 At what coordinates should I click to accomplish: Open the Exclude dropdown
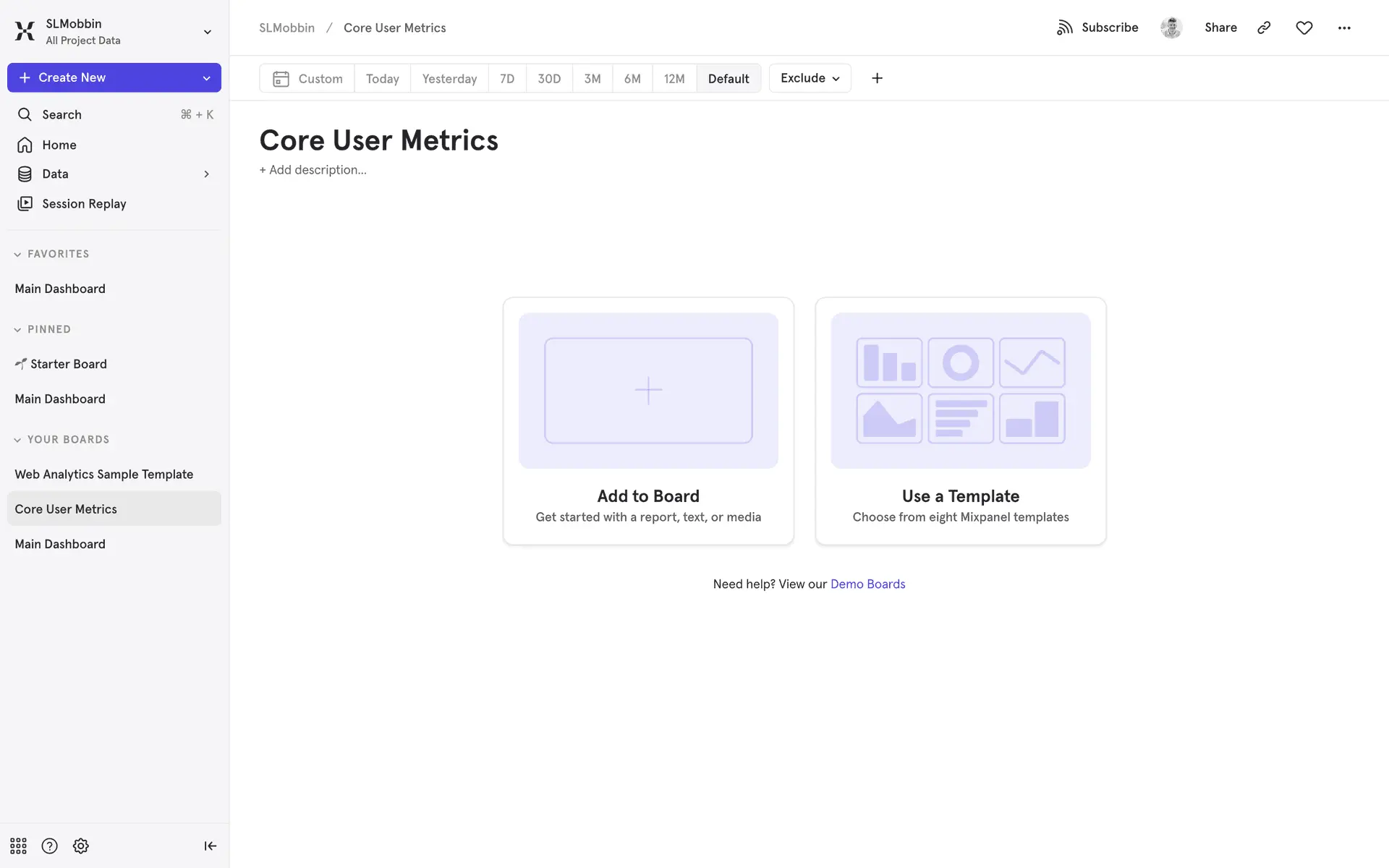[810, 78]
